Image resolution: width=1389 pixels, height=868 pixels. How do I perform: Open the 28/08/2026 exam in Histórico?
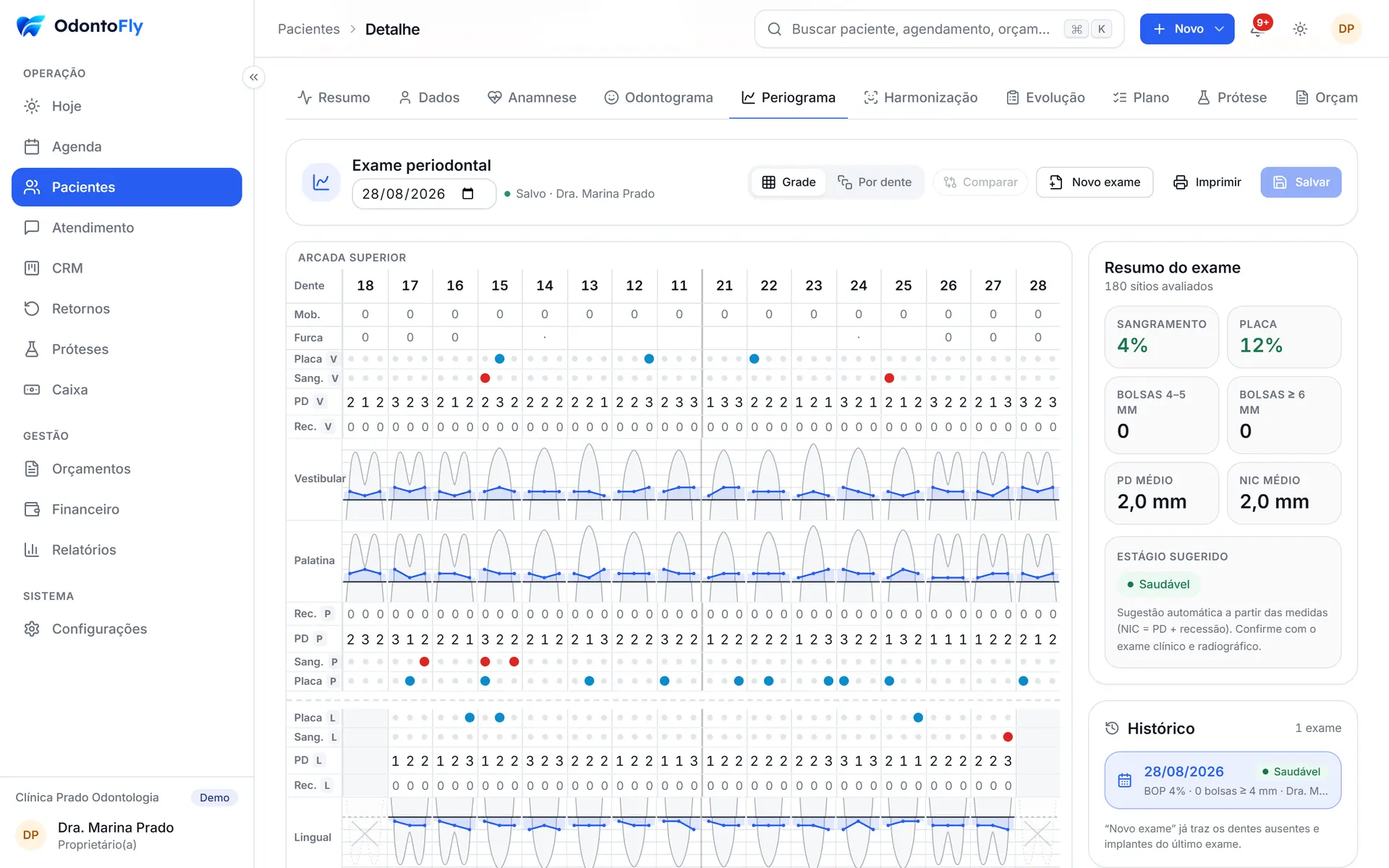tap(1223, 780)
